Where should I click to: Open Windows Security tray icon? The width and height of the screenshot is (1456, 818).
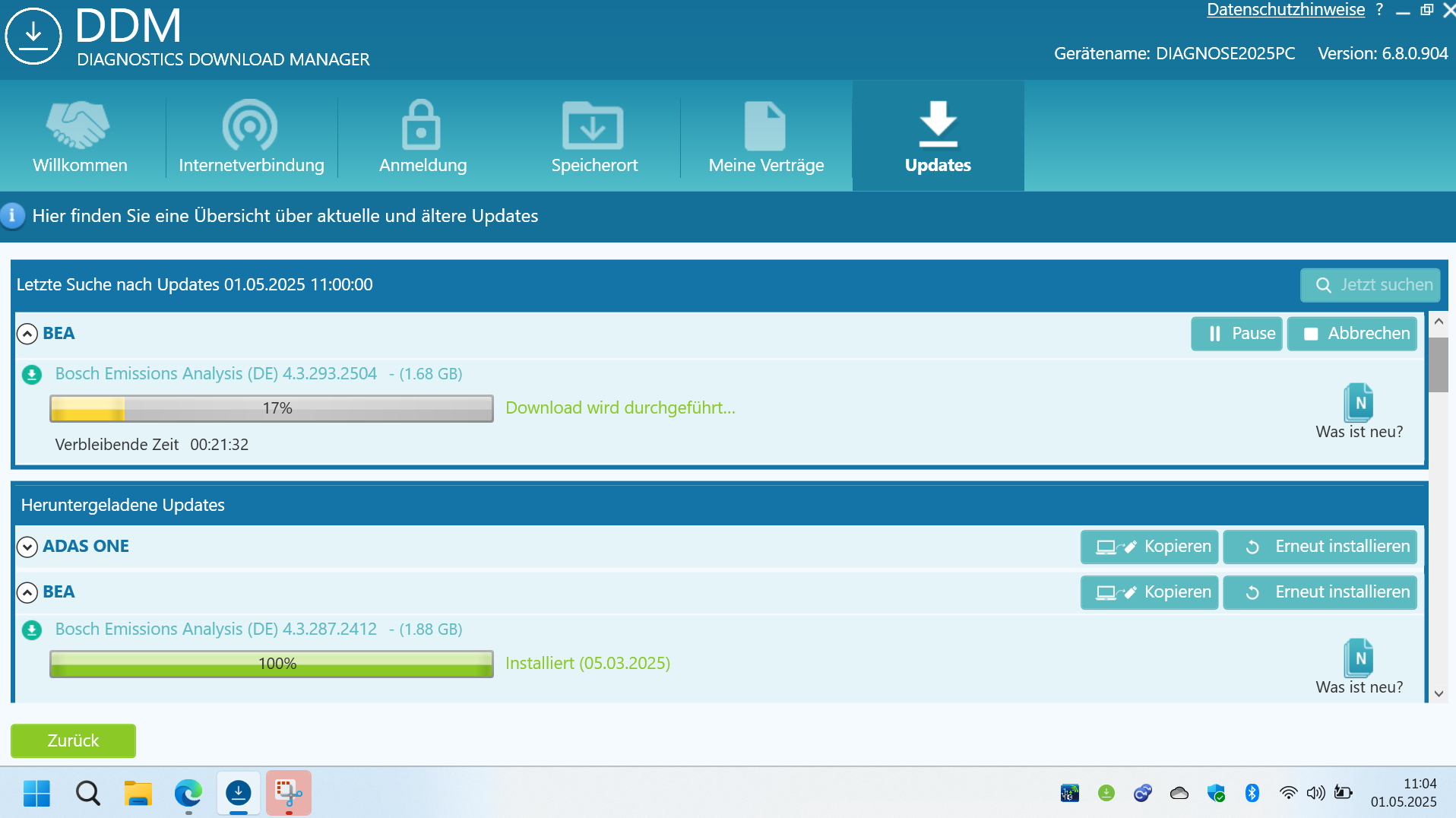coord(1216,793)
